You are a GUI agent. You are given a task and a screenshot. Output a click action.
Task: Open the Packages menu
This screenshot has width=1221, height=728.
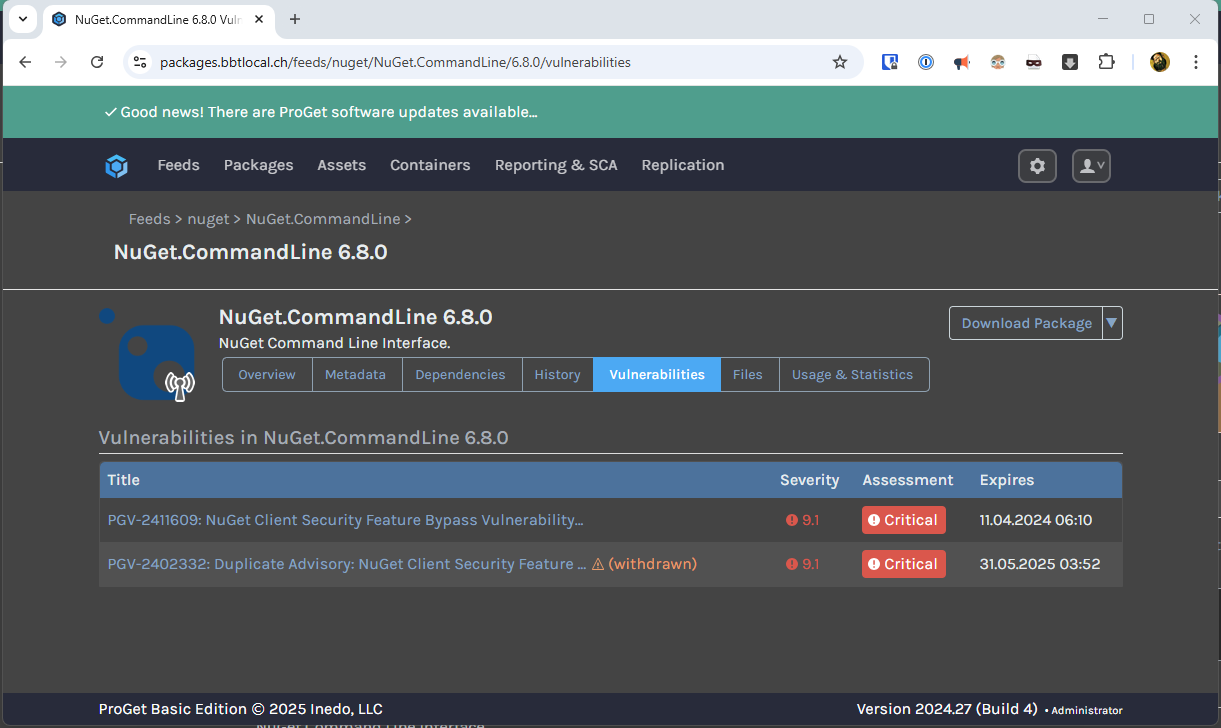[259, 165]
